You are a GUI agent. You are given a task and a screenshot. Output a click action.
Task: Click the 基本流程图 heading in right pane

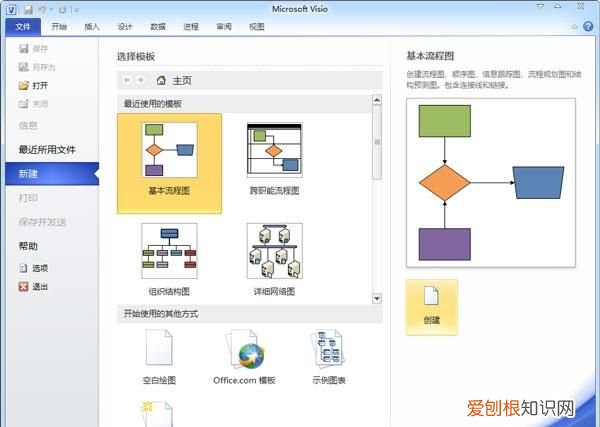point(430,56)
